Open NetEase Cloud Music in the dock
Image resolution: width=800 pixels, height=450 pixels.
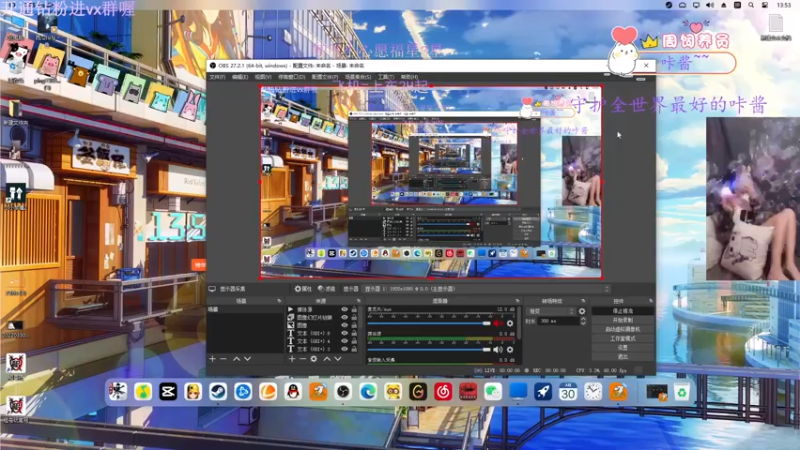443,392
